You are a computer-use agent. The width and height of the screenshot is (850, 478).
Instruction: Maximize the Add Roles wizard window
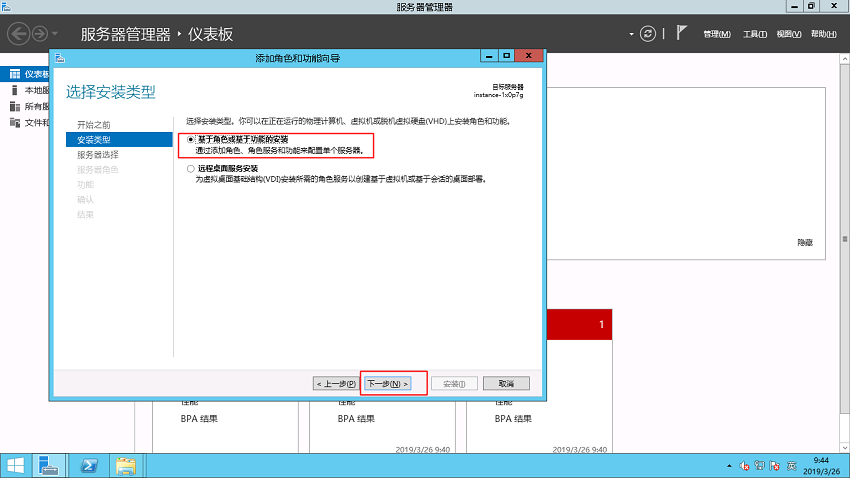pos(506,56)
